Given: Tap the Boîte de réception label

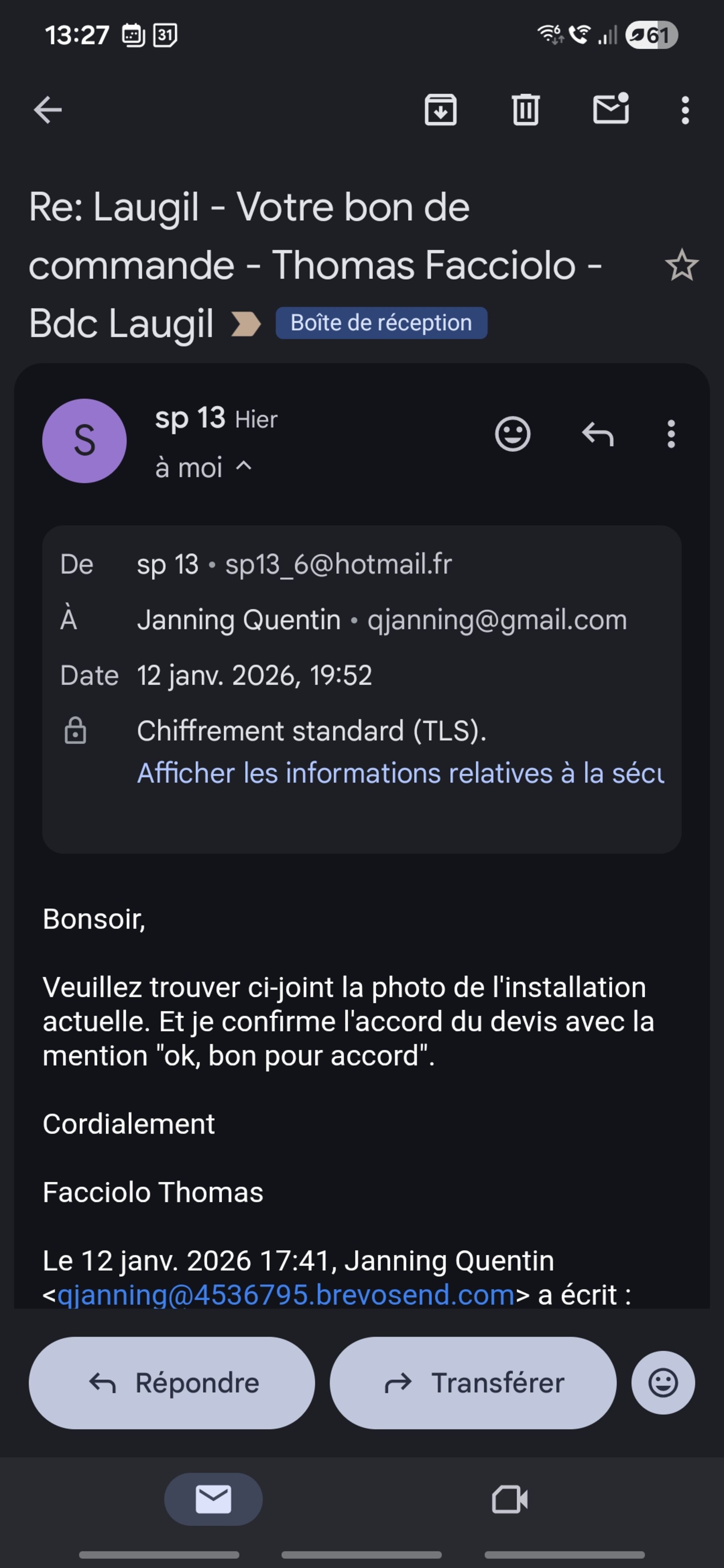Looking at the screenshot, I should pyautogui.click(x=381, y=322).
